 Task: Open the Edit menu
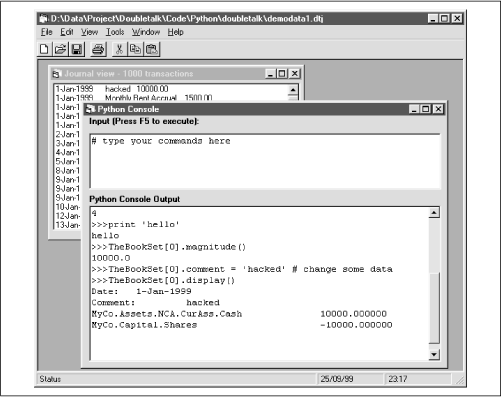(x=67, y=32)
